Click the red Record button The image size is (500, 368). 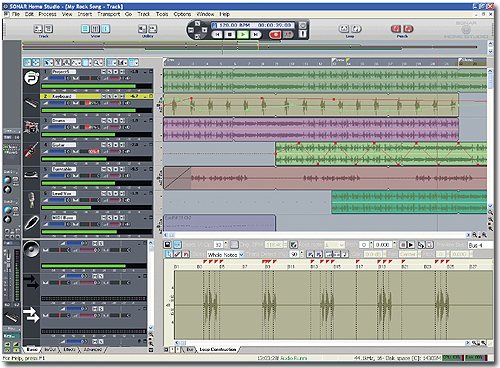point(275,34)
